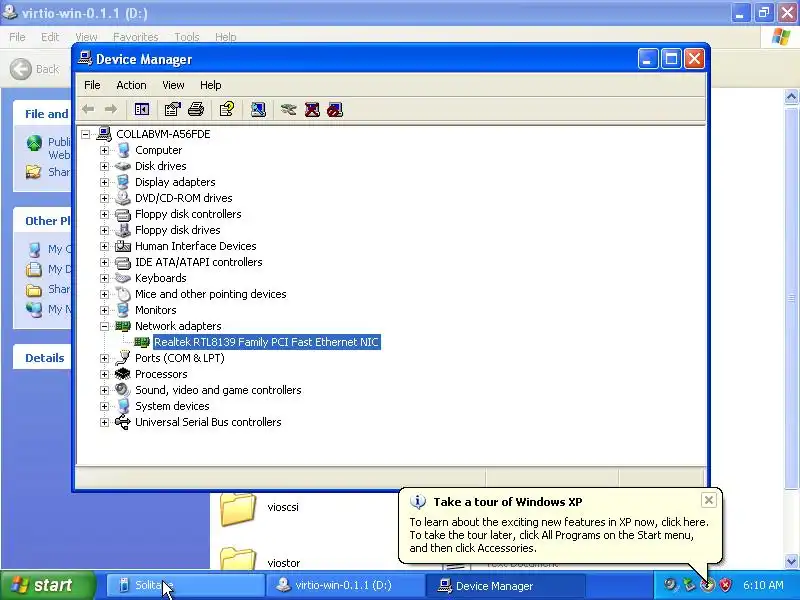Click the Ports (COM & LPT) icon
This screenshot has height=600, width=800.
tap(123, 358)
